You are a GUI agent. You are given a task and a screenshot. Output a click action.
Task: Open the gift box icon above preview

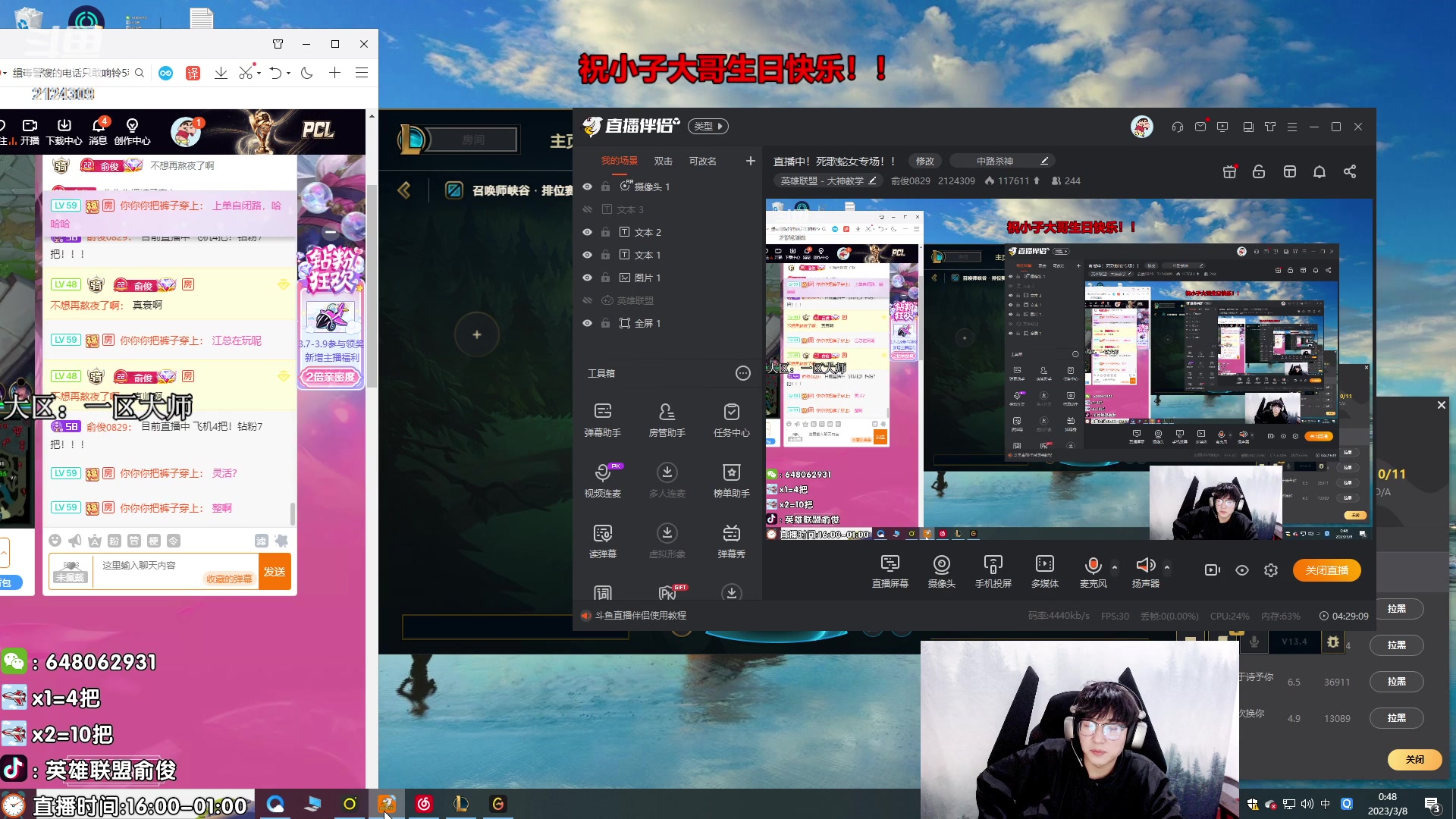point(1230,172)
